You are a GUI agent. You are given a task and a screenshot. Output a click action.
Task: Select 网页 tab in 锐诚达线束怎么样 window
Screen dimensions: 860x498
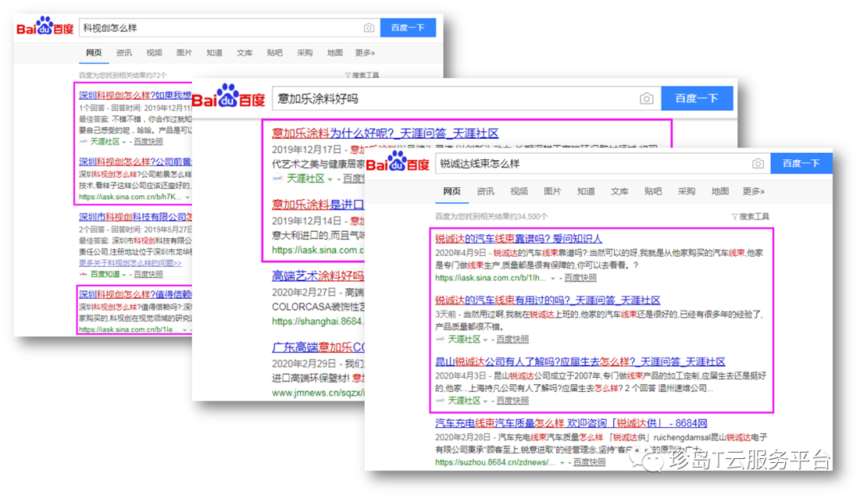point(452,191)
